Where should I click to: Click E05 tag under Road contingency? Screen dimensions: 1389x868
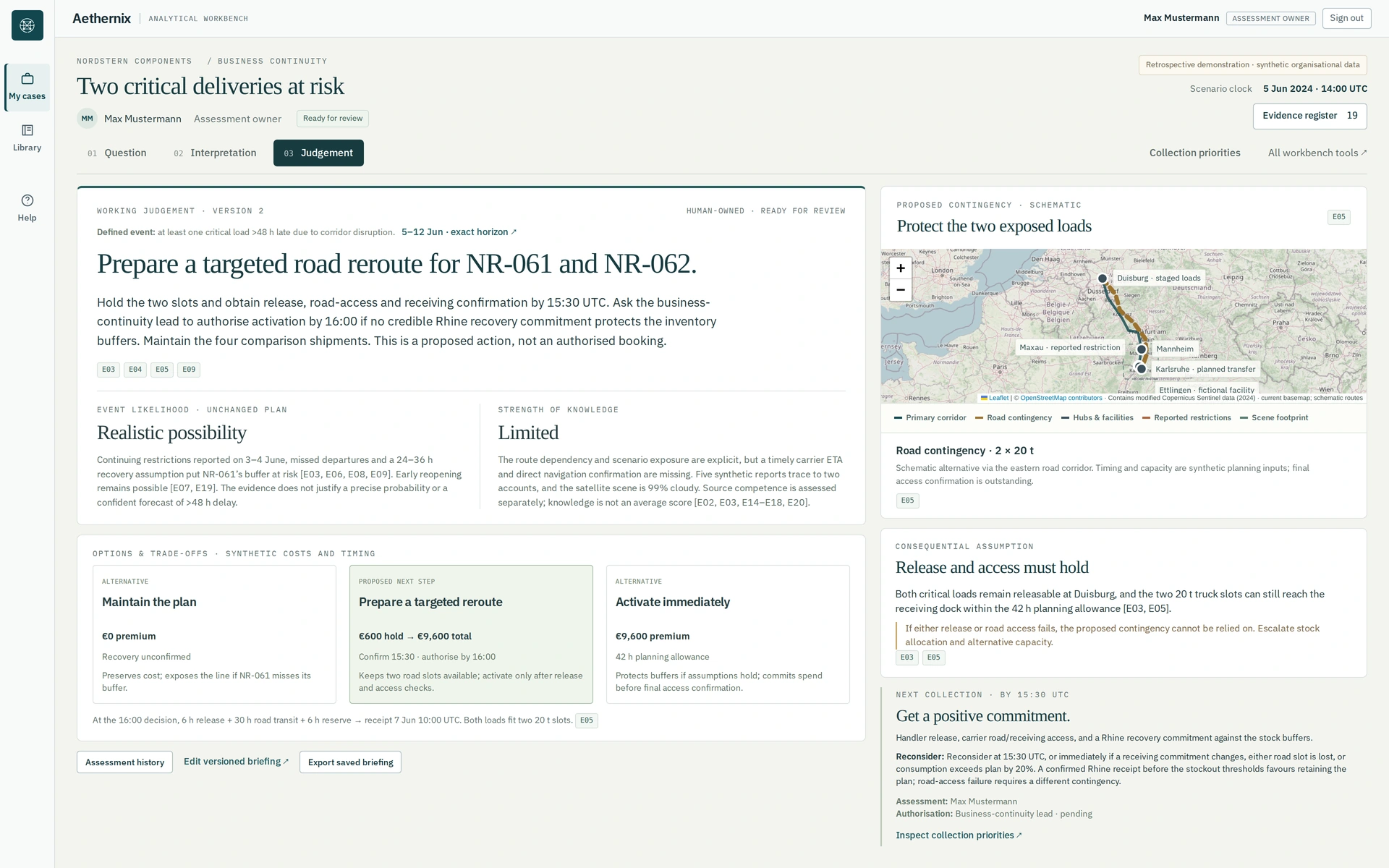coord(907,501)
